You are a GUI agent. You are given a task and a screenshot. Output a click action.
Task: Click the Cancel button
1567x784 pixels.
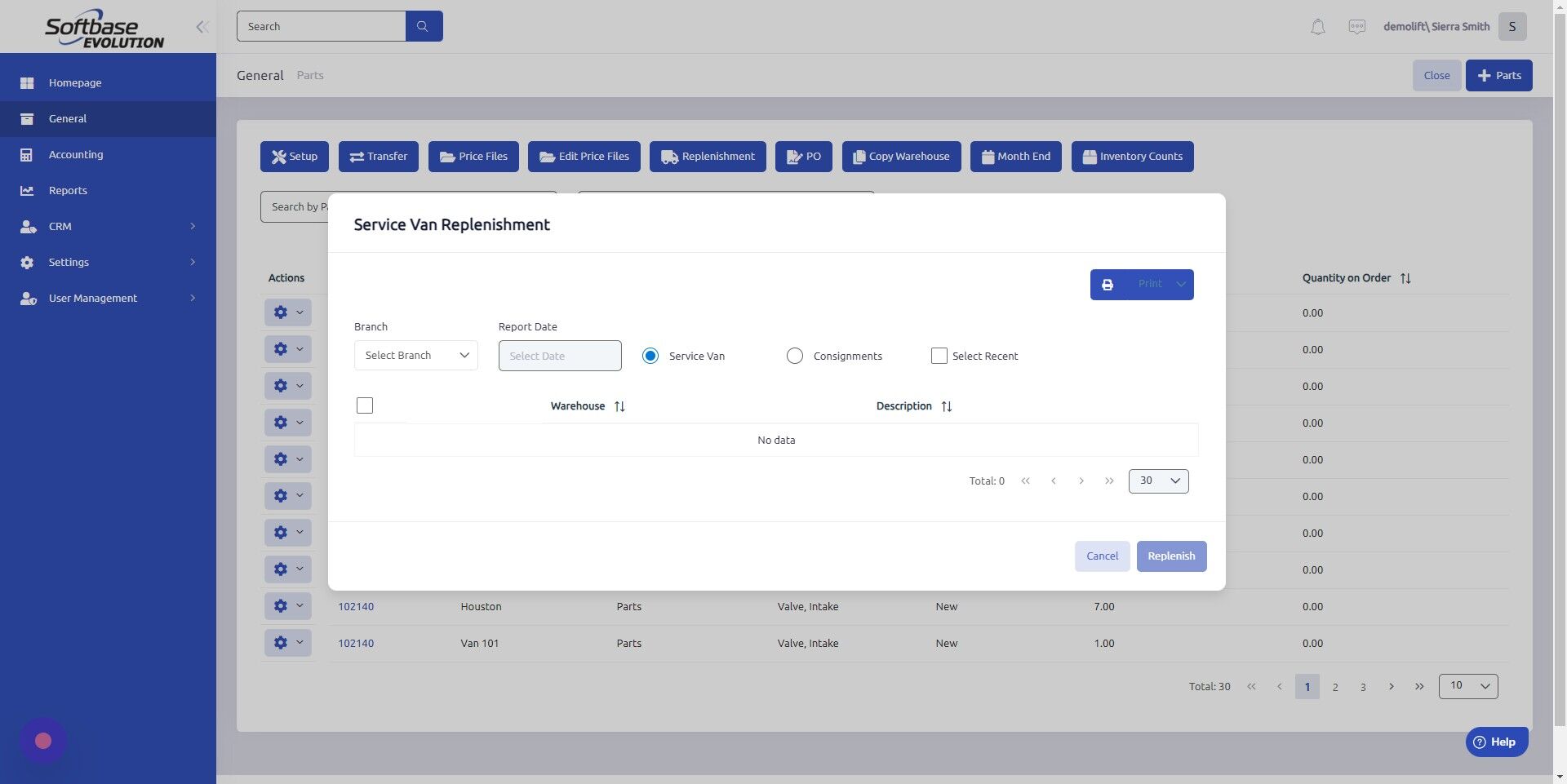1102,556
